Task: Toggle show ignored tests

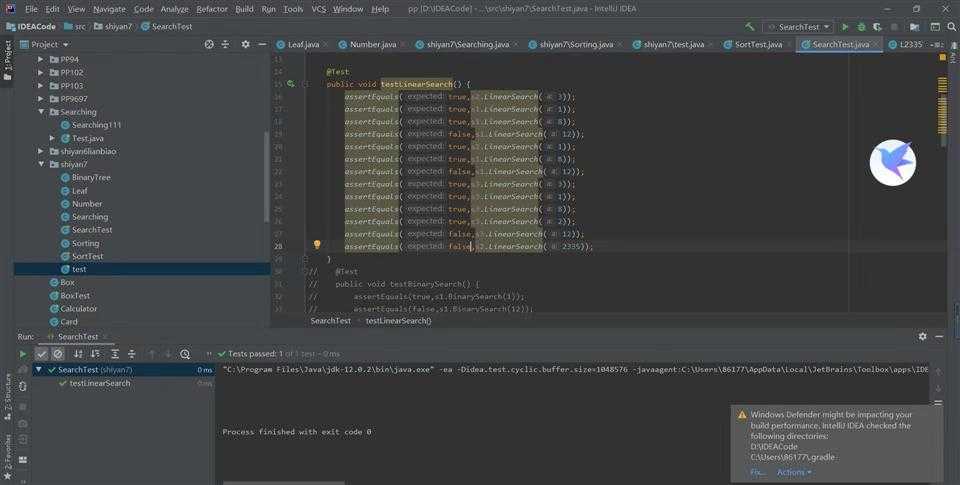Action: [58, 354]
